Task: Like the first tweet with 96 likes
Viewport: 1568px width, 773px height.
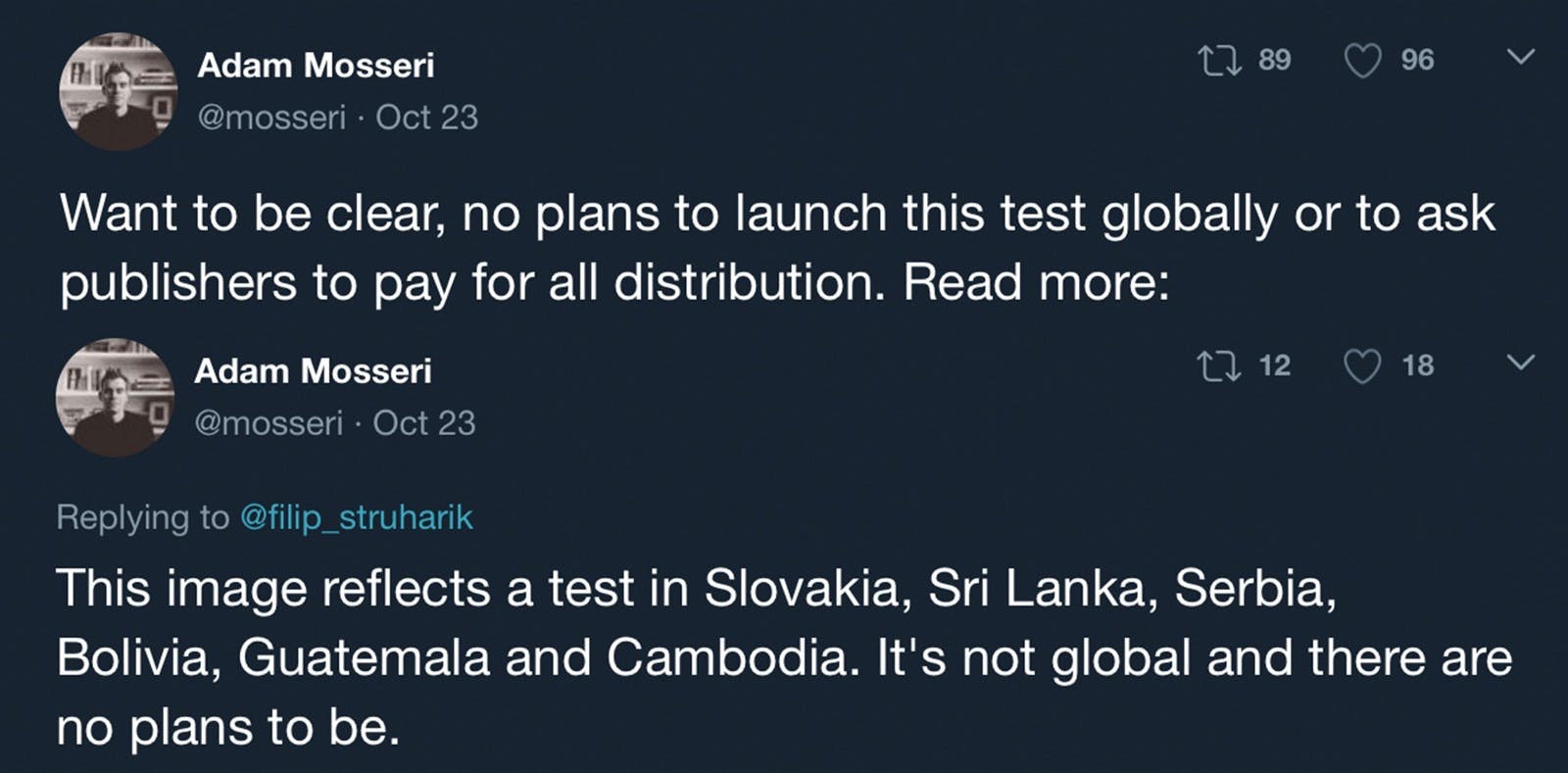Action: (x=1362, y=61)
